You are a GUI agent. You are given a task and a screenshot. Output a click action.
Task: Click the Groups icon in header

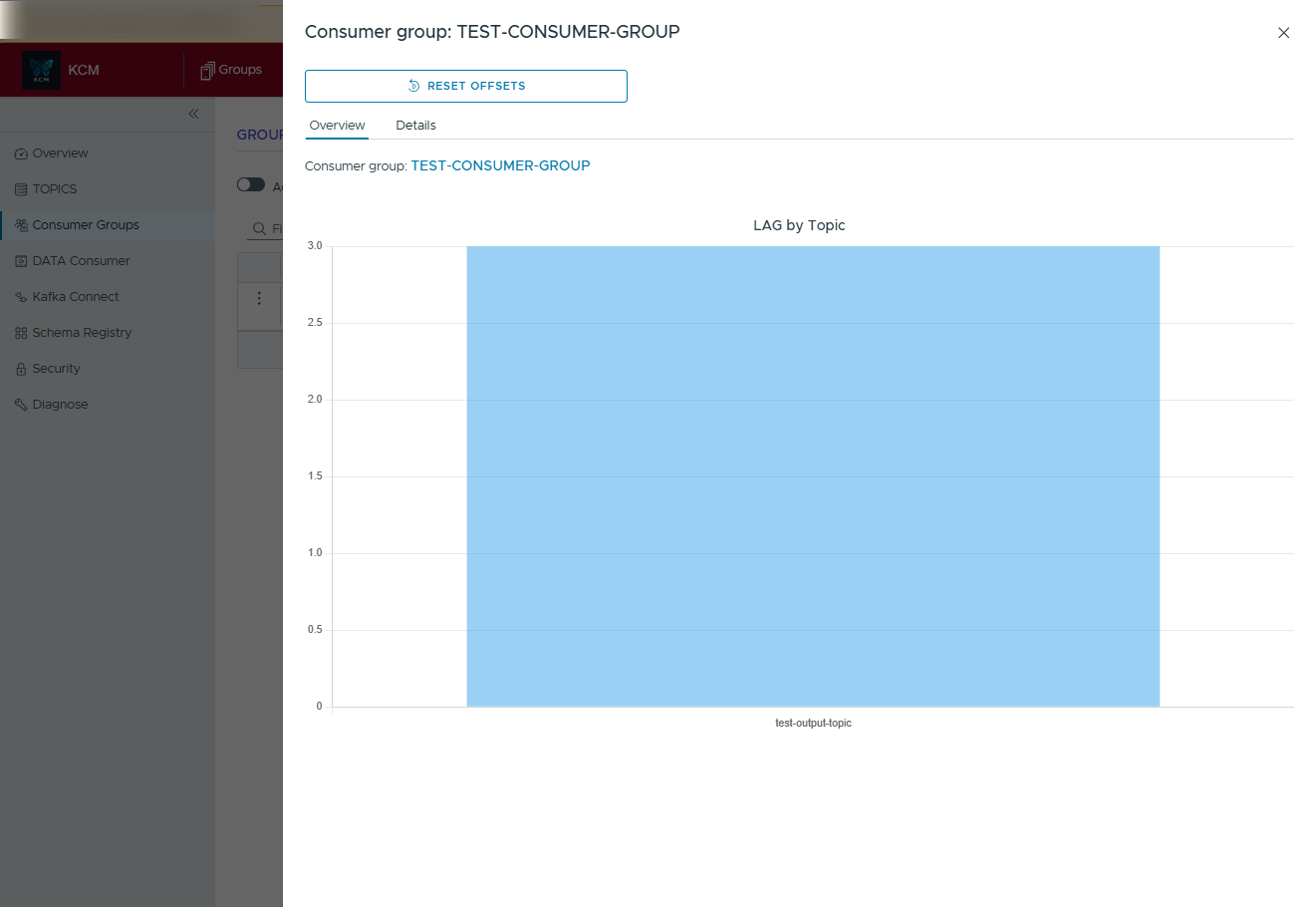(207, 71)
